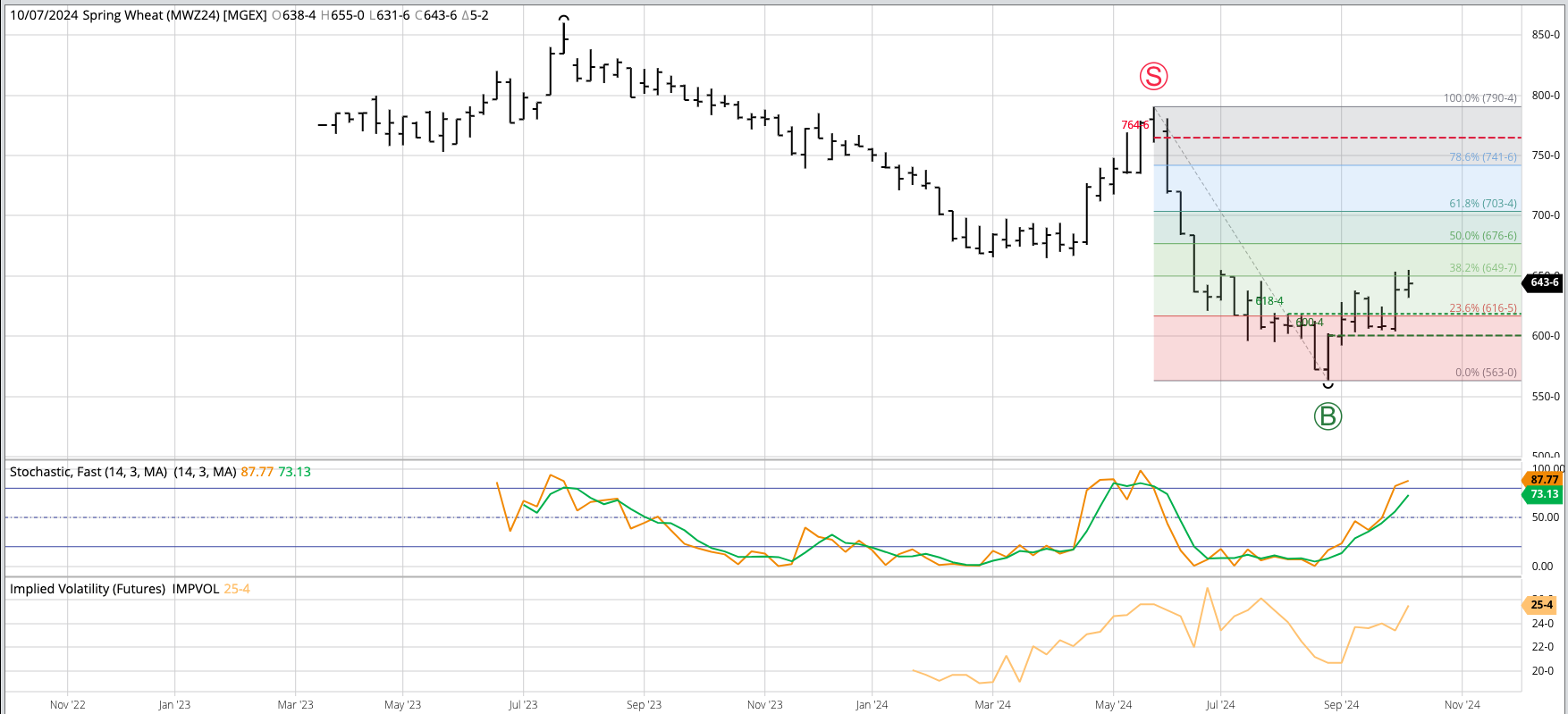
Task: Click the Sep '24 date axis label
Action: tap(1341, 705)
